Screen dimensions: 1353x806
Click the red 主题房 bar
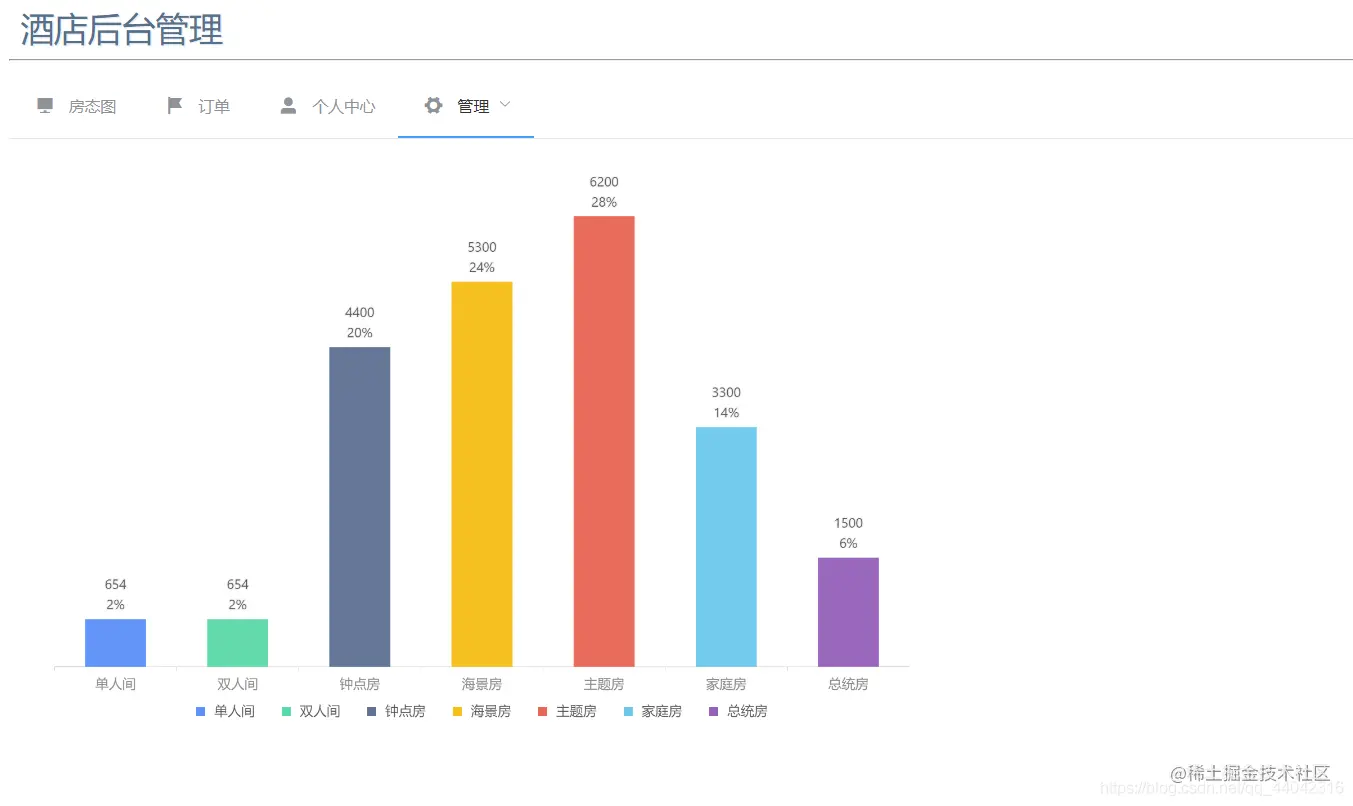click(604, 441)
